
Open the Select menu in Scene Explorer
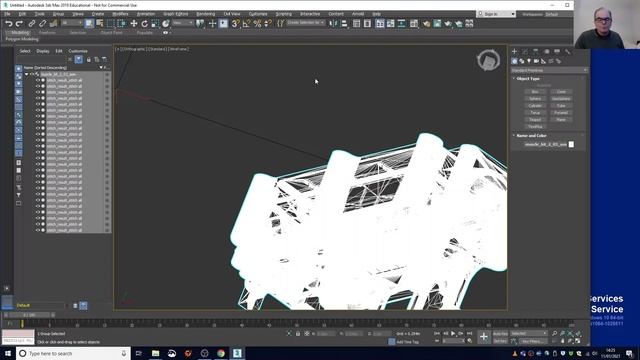click(x=25, y=51)
